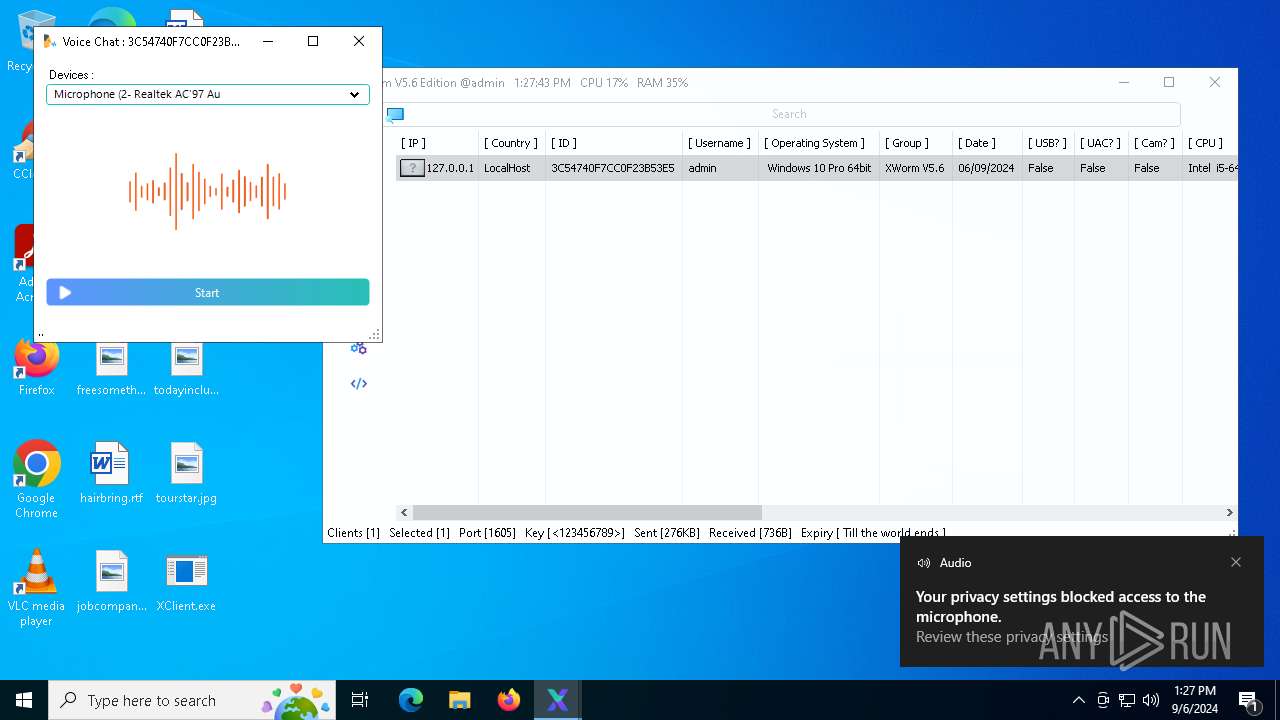Viewport: 1280px width, 720px height.
Task: Open Firefox desktop shortcut
Action: [x=36, y=367]
